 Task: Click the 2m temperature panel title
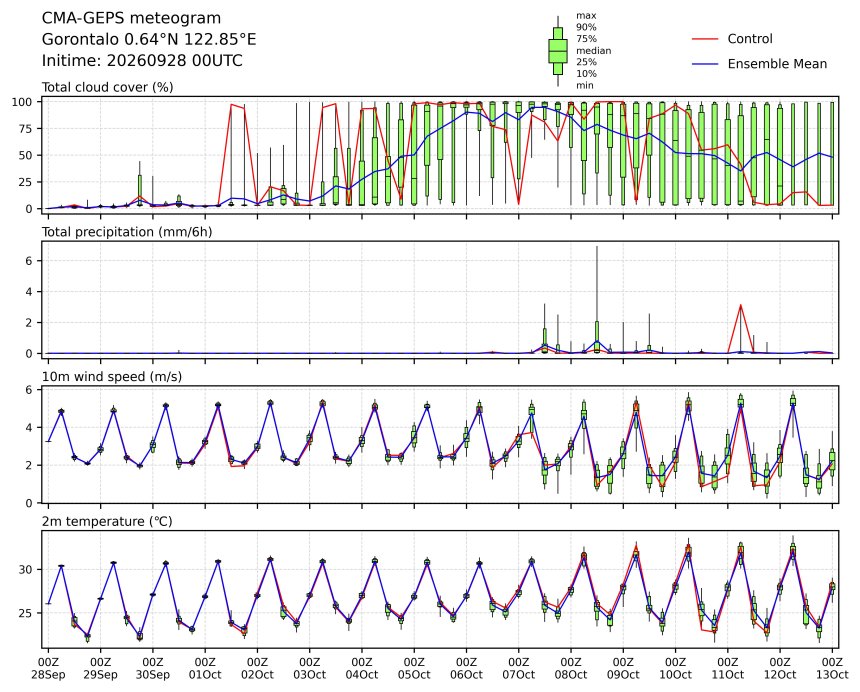pyautogui.click(x=107, y=521)
